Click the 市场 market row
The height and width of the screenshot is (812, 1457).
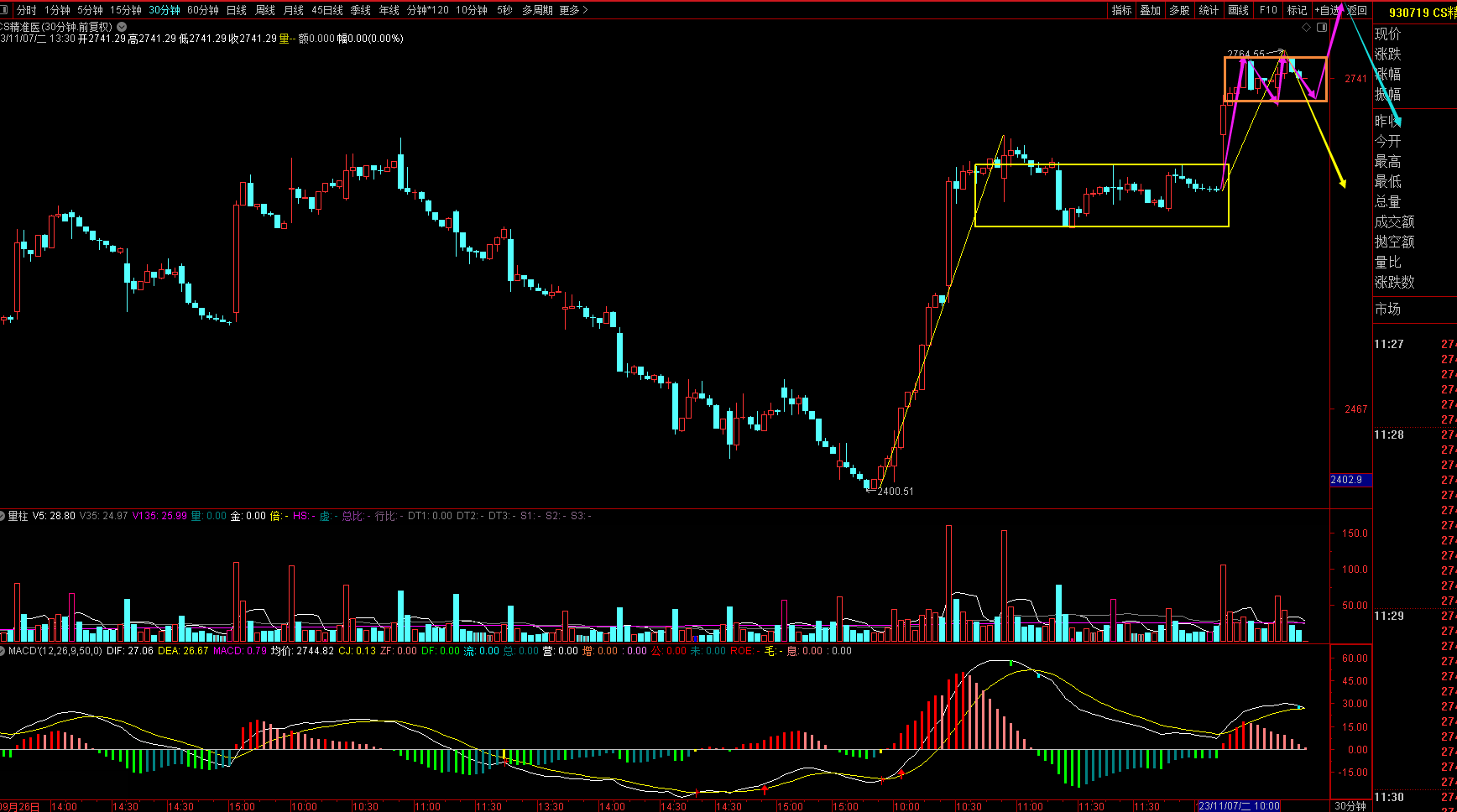click(x=1387, y=309)
